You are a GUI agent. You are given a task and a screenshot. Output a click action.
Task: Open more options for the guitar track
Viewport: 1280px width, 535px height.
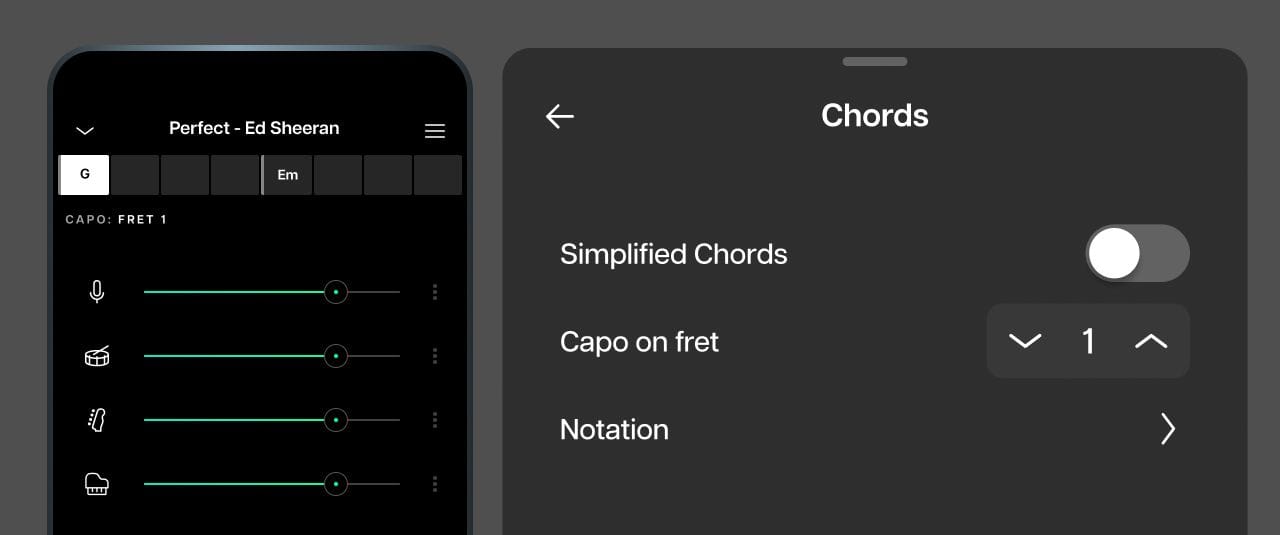pyautogui.click(x=435, y=420)
